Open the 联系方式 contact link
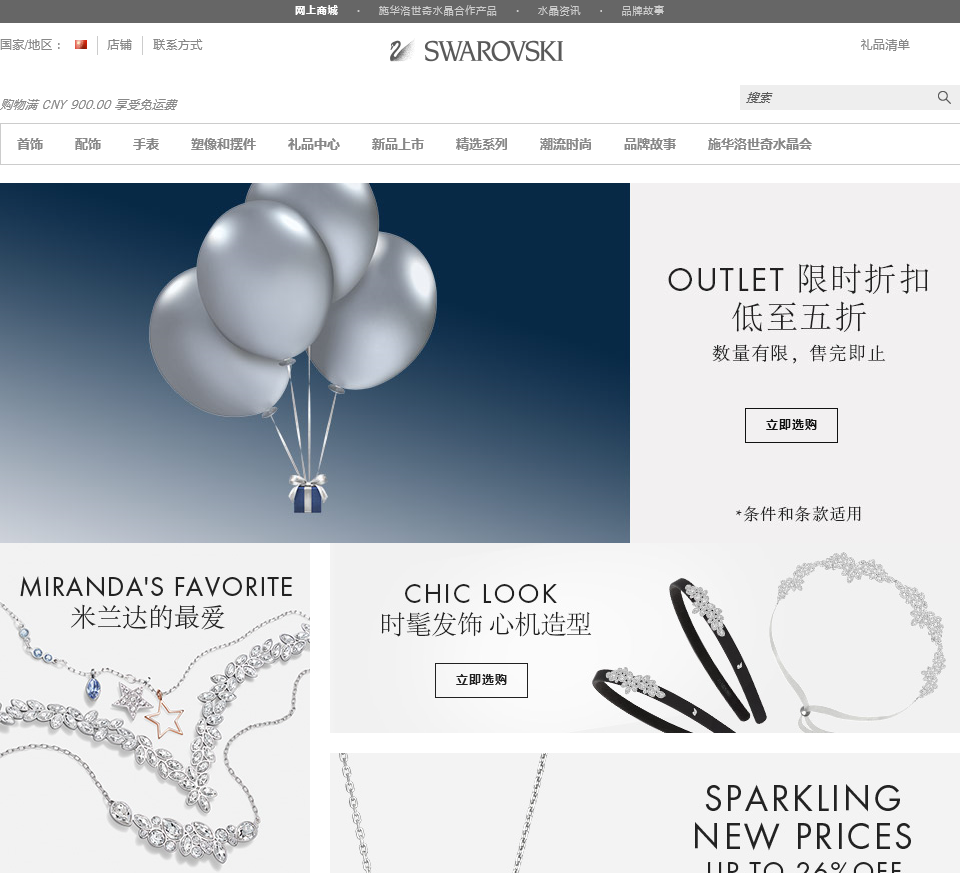Image resolution: width=960 pixels, height=873 pixels. point(178,45)
